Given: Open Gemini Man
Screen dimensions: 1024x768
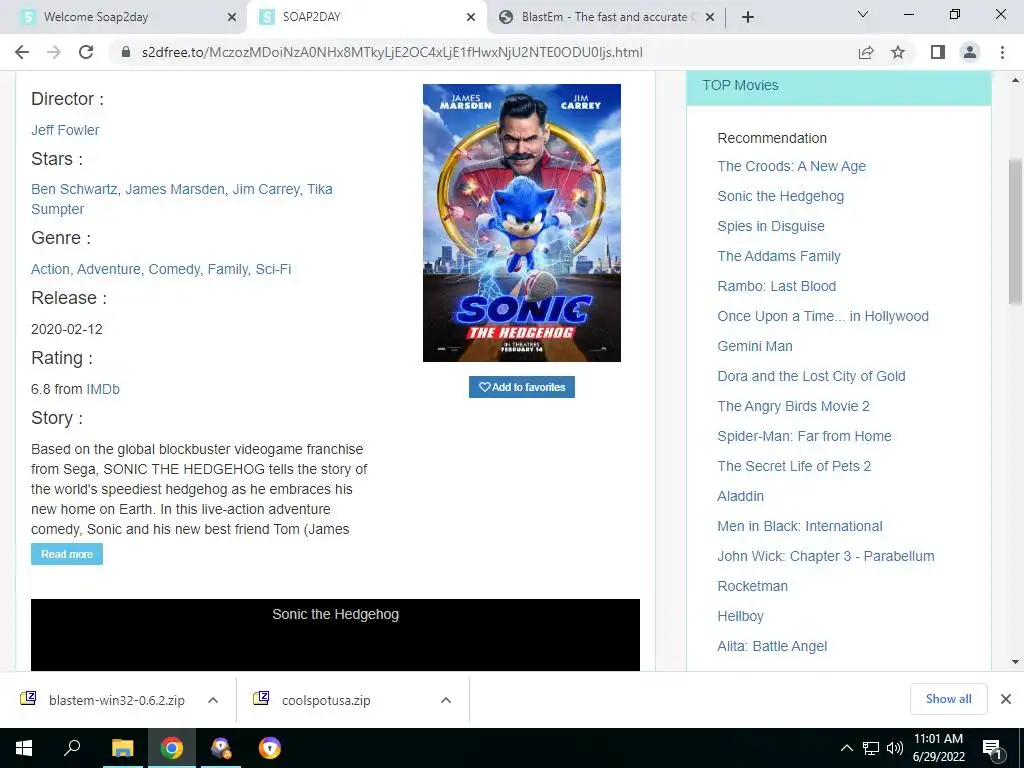Looking at the screenshot, I should [x=755, y=346].
